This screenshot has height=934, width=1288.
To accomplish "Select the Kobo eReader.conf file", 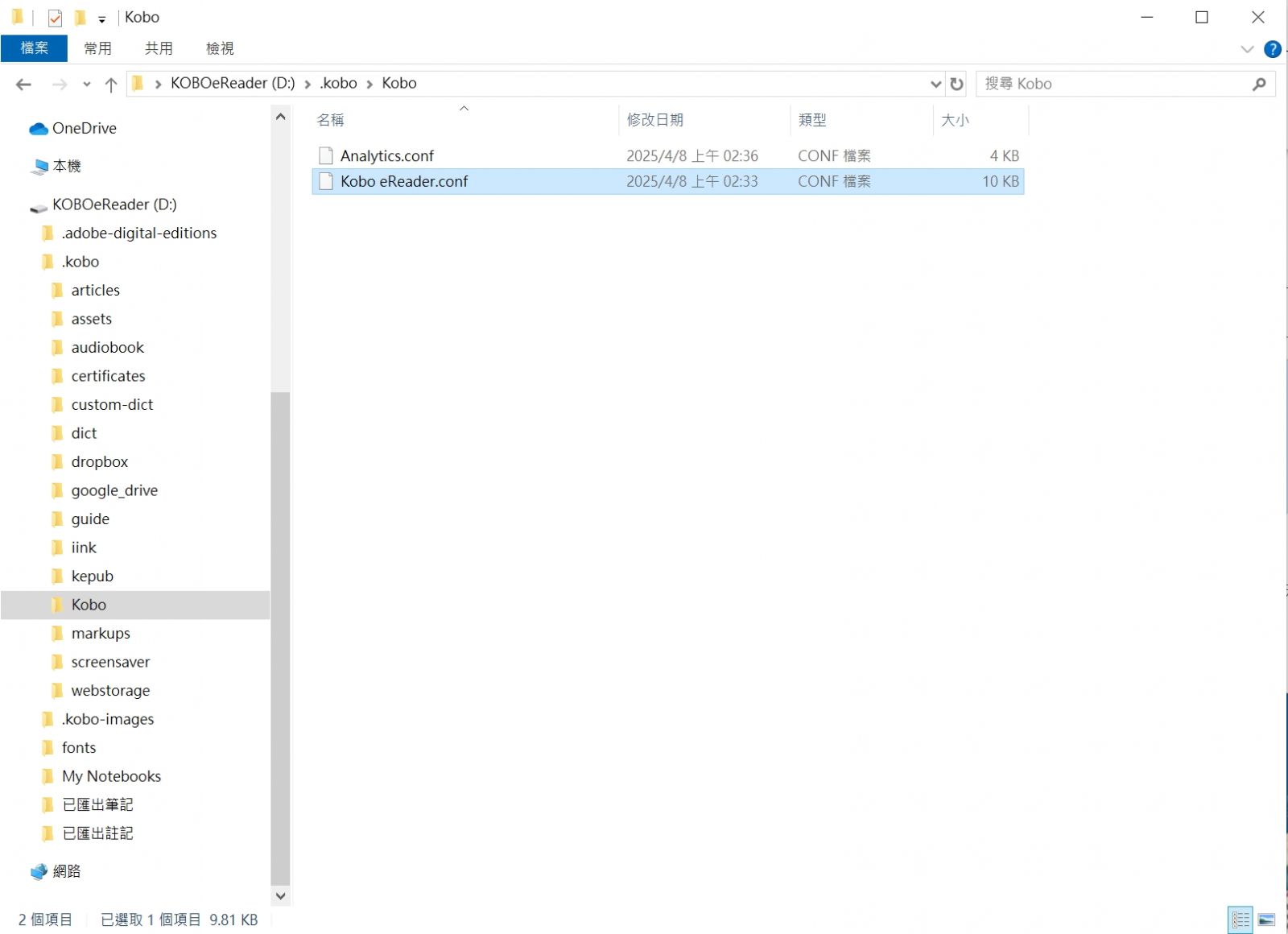I will 667,181.
